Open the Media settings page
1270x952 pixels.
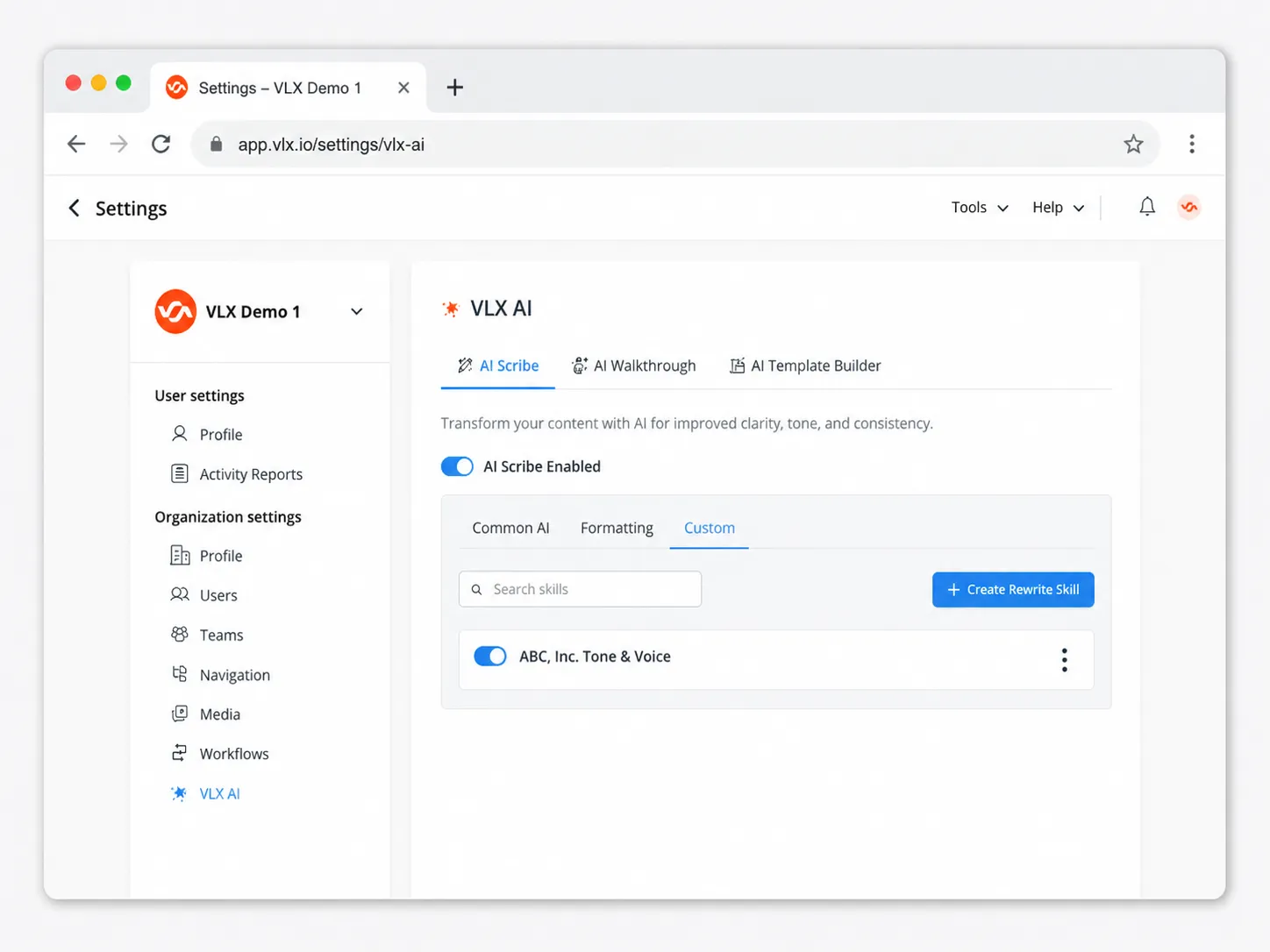(220, 714)
